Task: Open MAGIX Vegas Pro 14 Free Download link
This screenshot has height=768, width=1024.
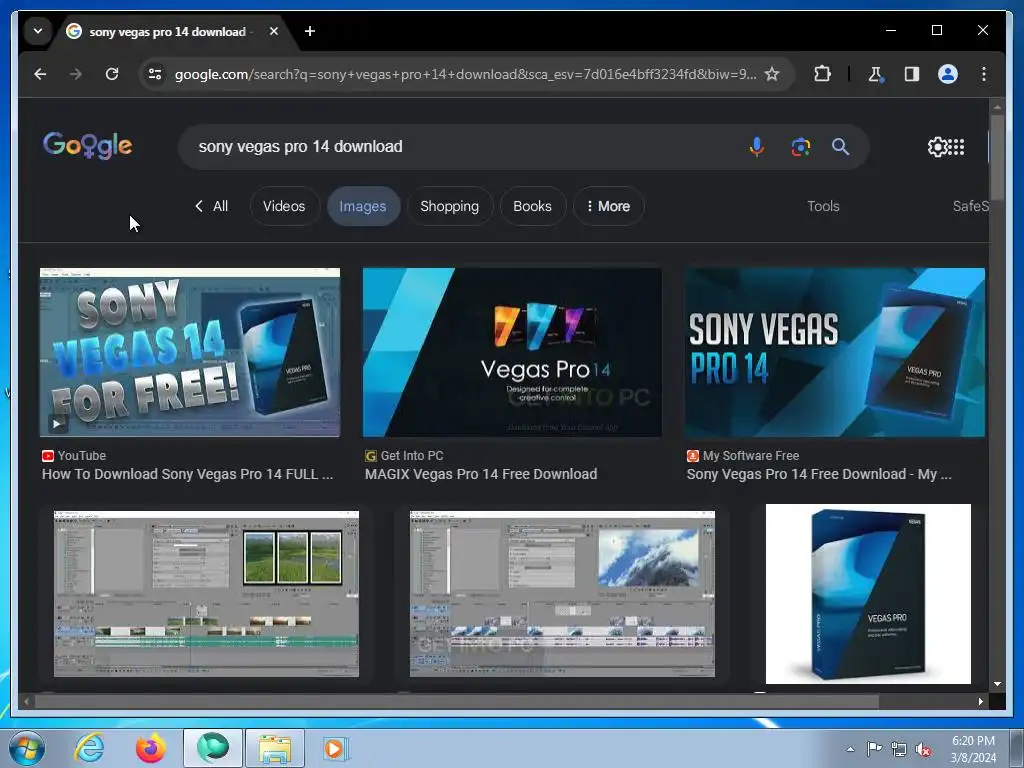Action: [481, 474]
